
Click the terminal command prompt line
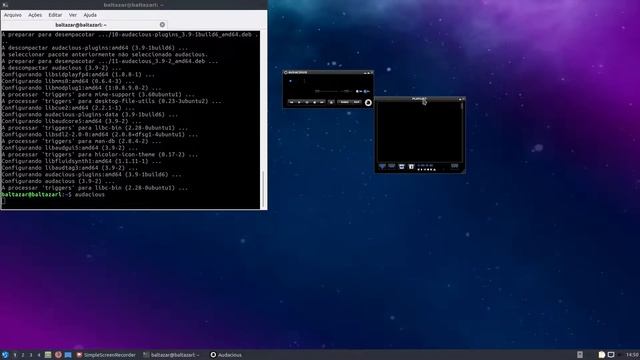point(53,195)
